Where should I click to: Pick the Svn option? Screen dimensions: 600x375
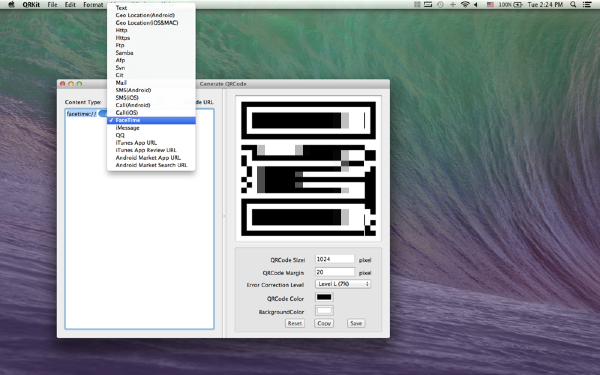click(x=151, y=68)
